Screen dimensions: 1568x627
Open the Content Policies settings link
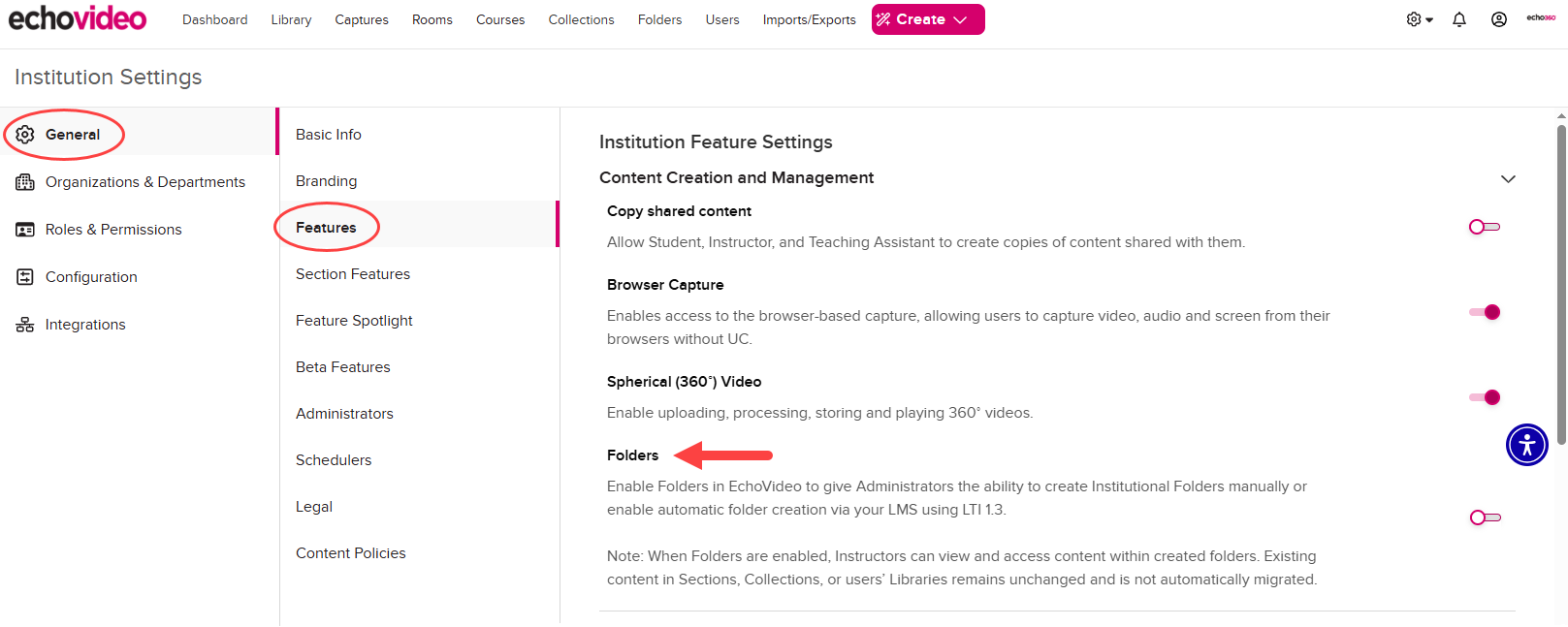click(350, 552)
